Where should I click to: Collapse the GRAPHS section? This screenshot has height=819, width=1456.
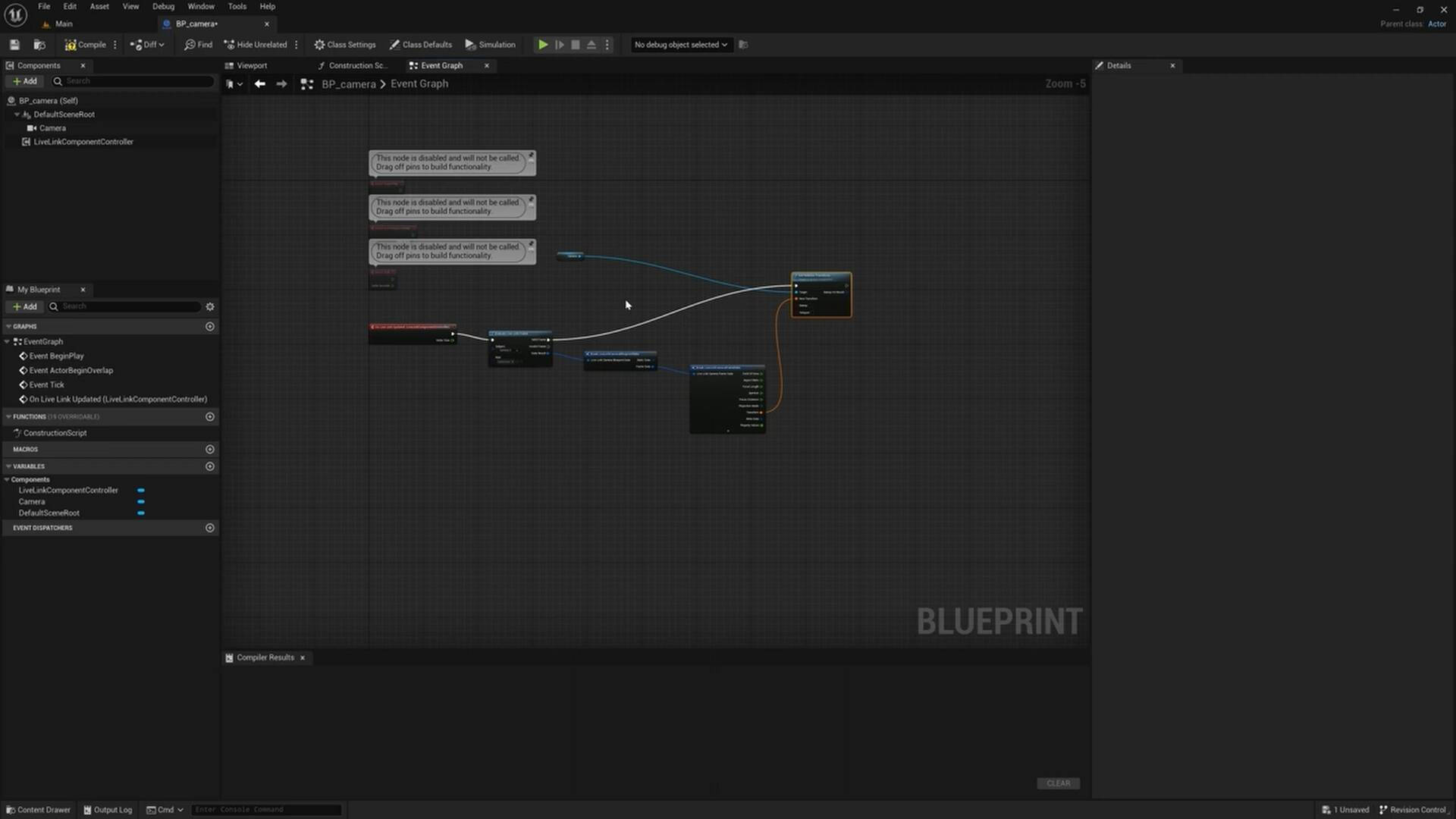pyautogui.click(x=8, y=326)
